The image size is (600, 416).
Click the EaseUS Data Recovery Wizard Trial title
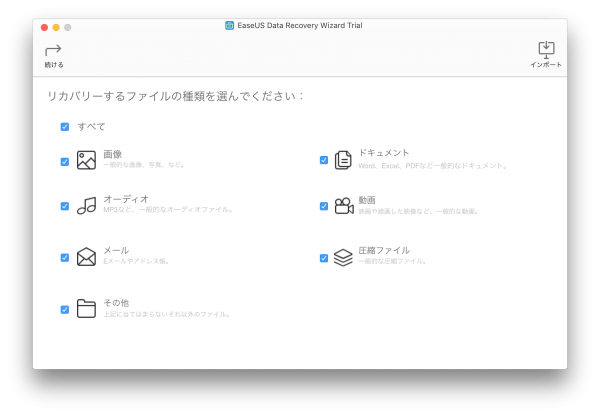coord(300,26)
